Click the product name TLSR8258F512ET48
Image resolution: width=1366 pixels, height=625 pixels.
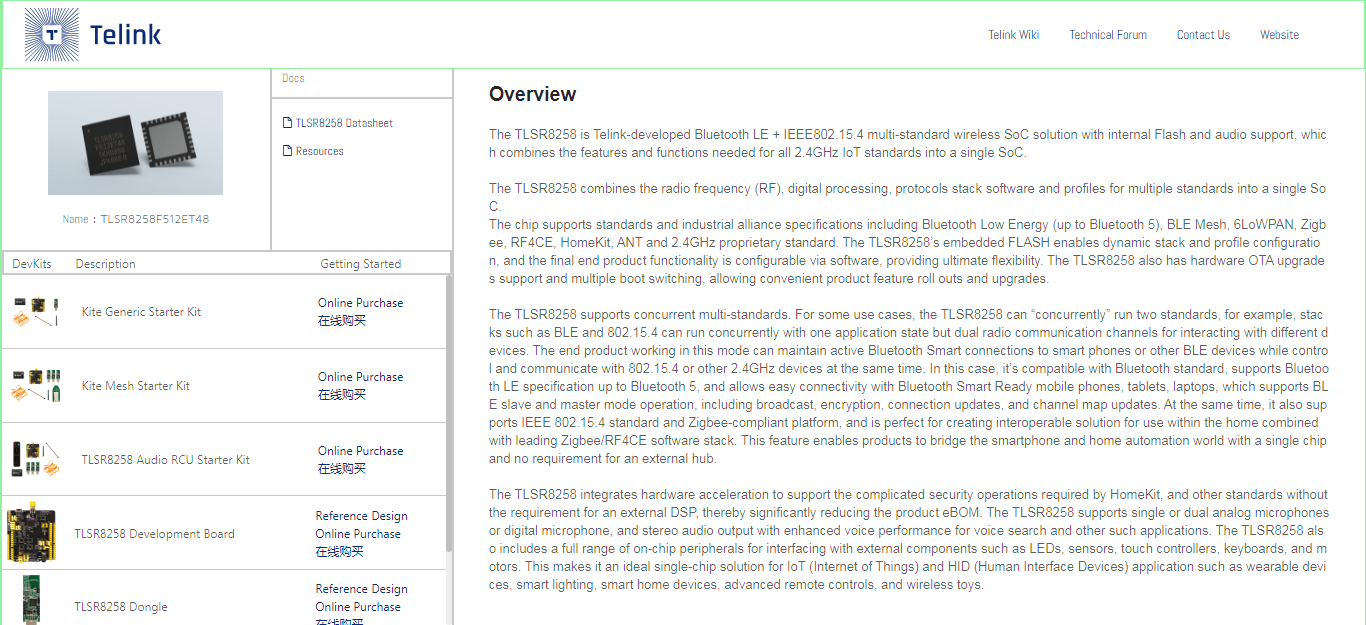click(155, 219)
